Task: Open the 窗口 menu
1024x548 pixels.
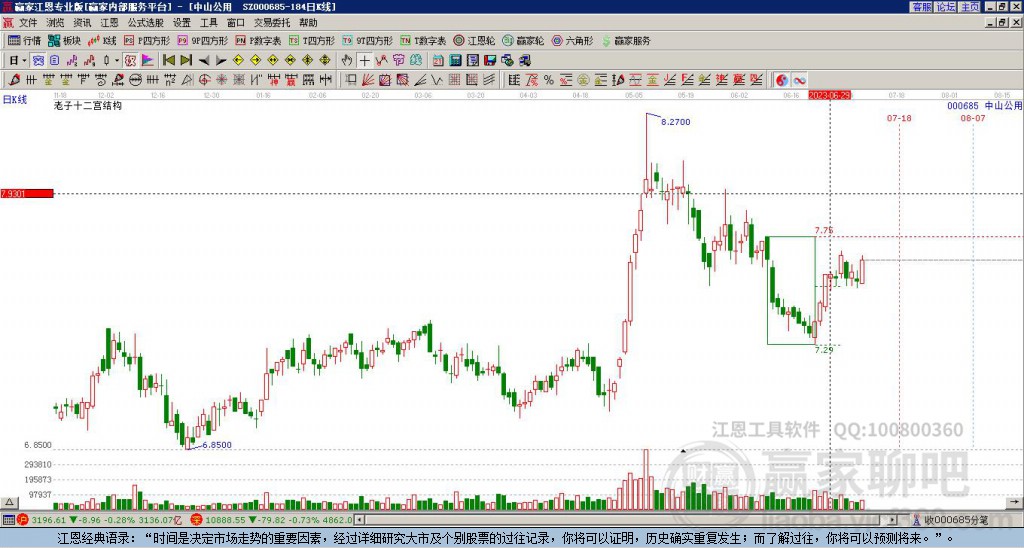Action: pyautogui.click(x=236, y=23)
